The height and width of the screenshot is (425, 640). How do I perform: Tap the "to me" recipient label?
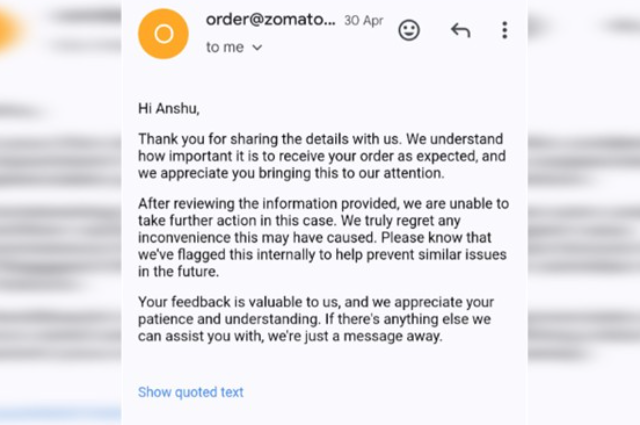pos(224,47)
